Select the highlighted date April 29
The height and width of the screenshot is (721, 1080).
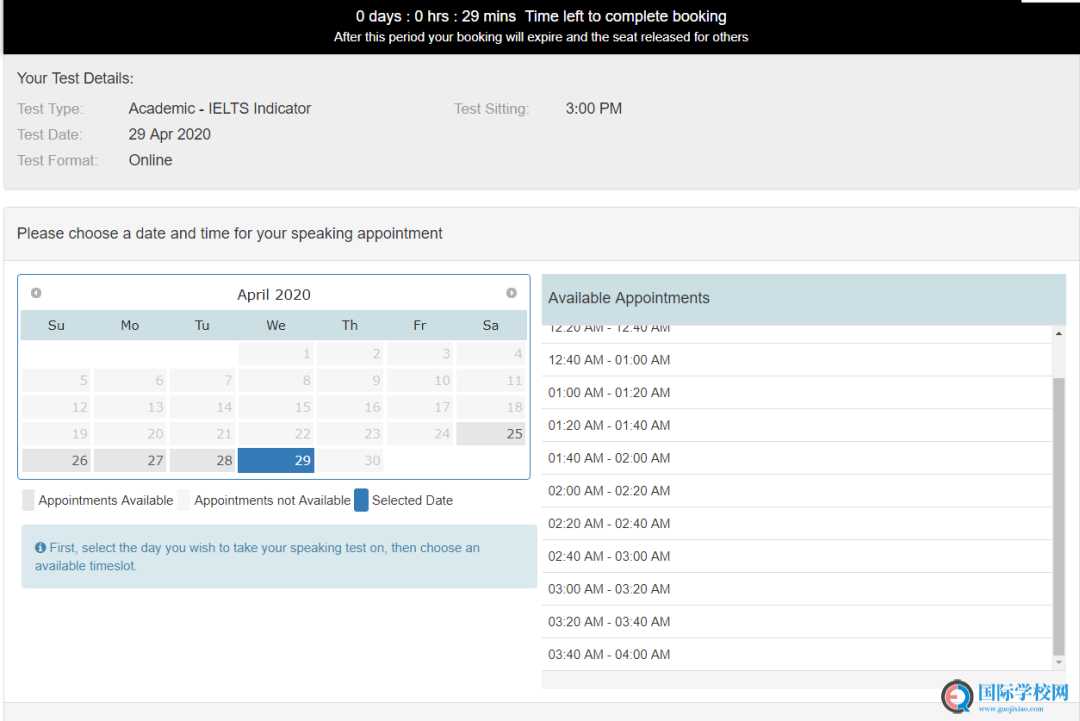tap(276, 460)
